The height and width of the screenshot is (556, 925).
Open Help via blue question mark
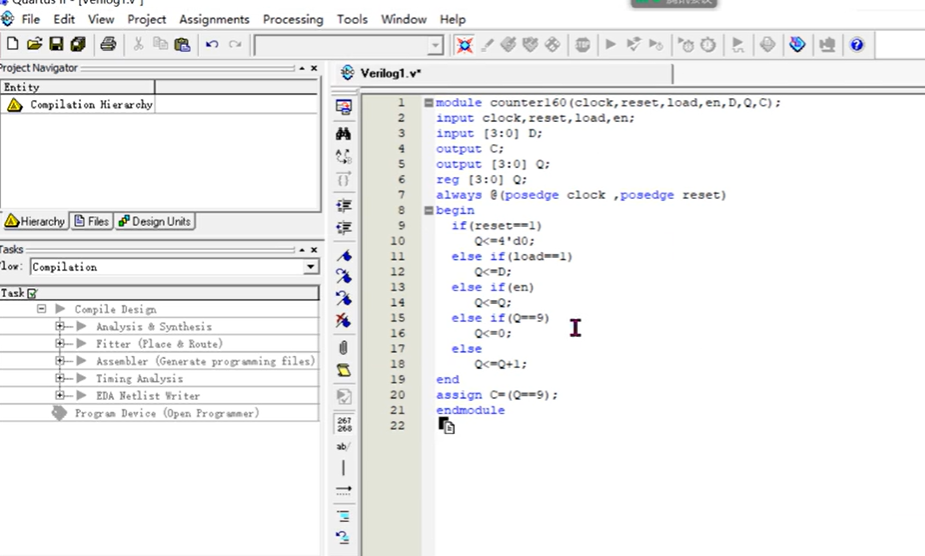pyautogui.click(x=857, y=44)
